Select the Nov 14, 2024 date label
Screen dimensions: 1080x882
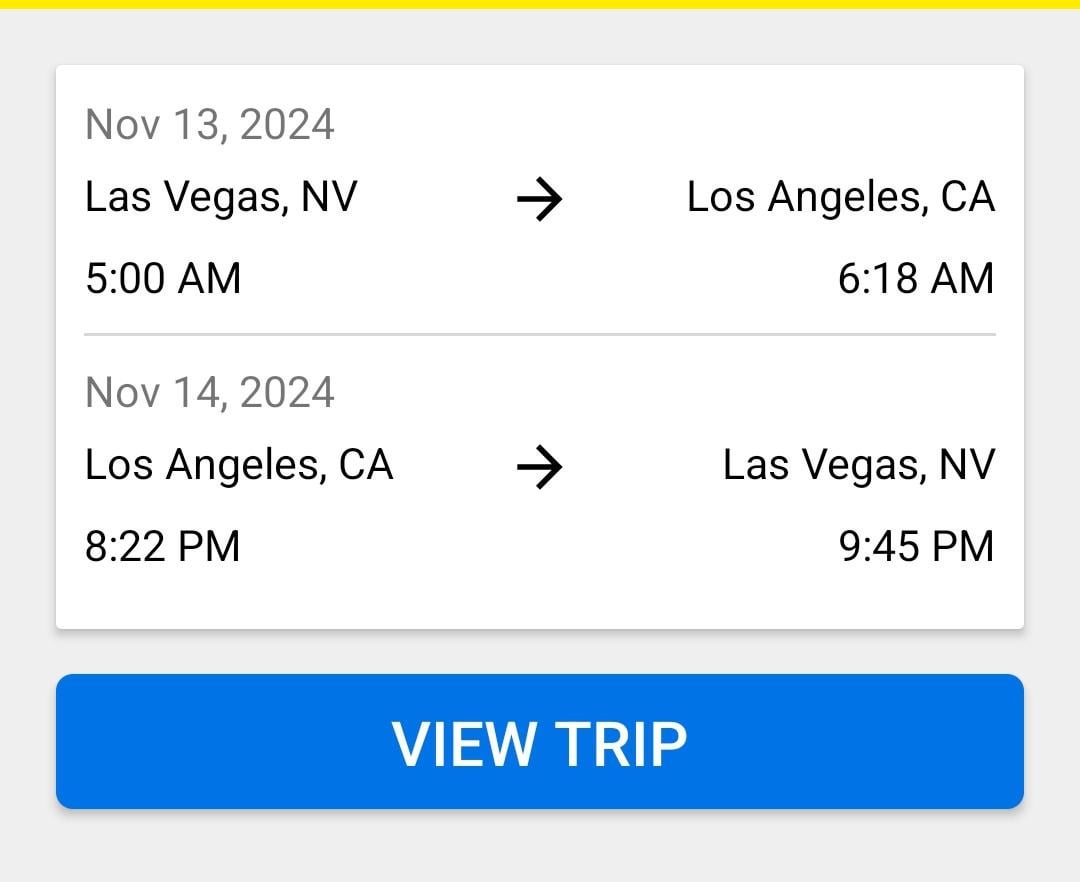pos(210,392)
